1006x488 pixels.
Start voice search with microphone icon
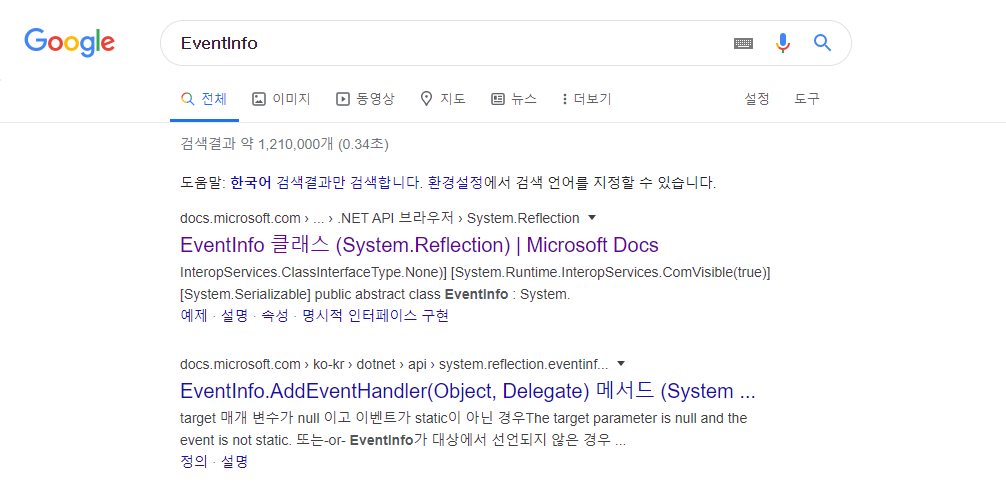click(782, 43)
